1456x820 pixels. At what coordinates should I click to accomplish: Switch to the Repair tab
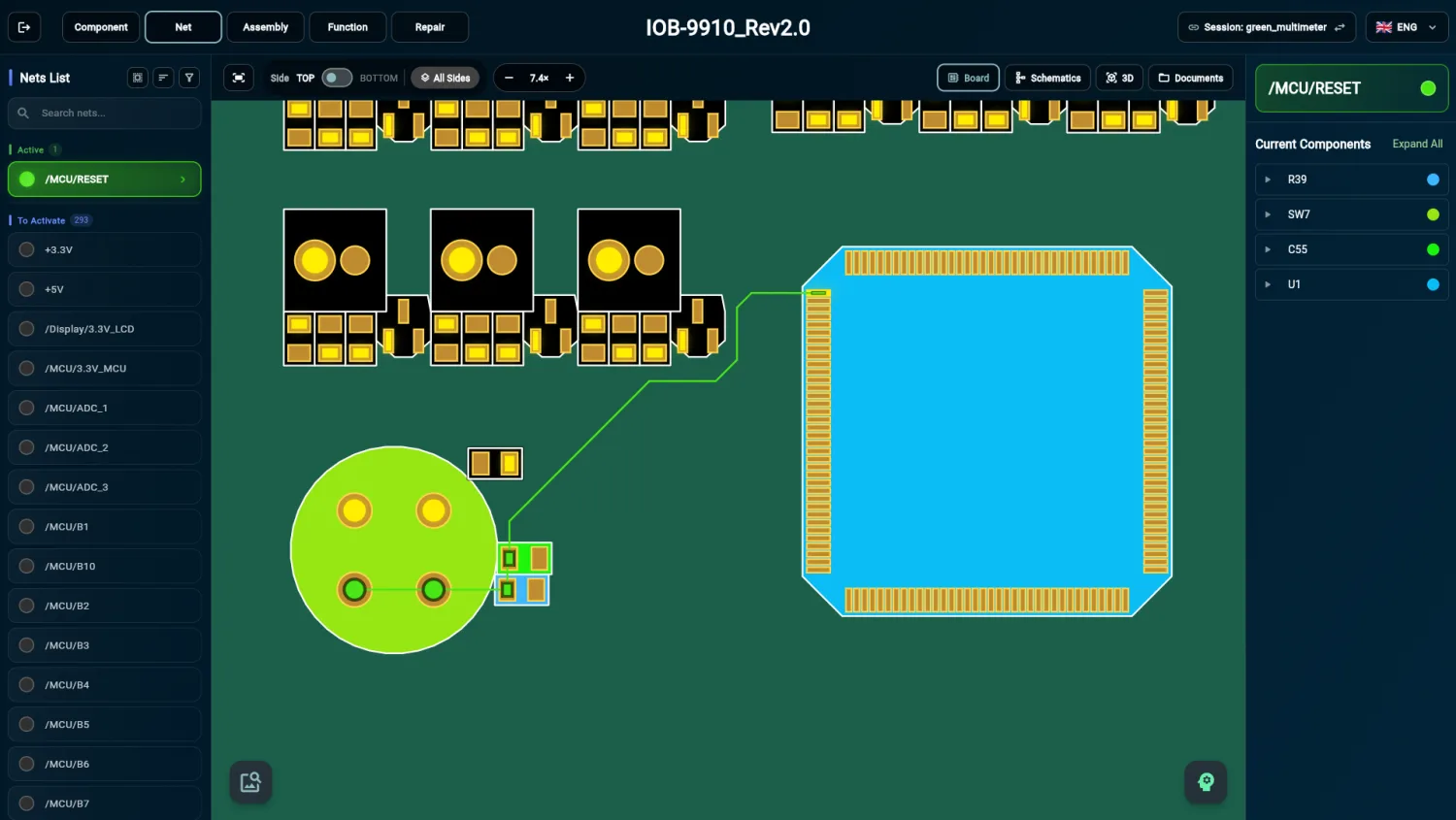click(430, 27)
